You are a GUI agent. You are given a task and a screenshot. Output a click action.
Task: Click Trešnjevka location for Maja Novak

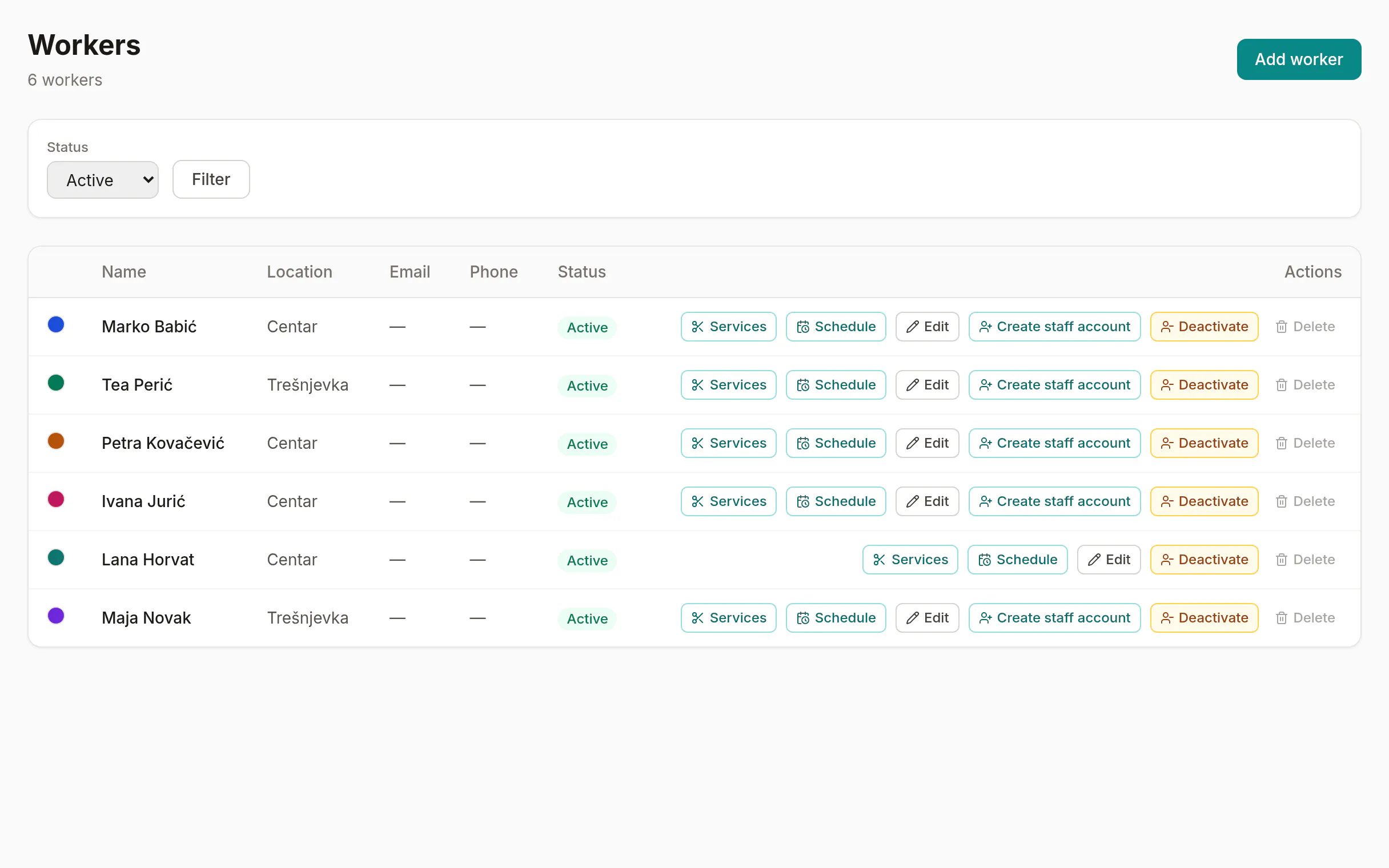pyautogui.click(x=307, y=618)
